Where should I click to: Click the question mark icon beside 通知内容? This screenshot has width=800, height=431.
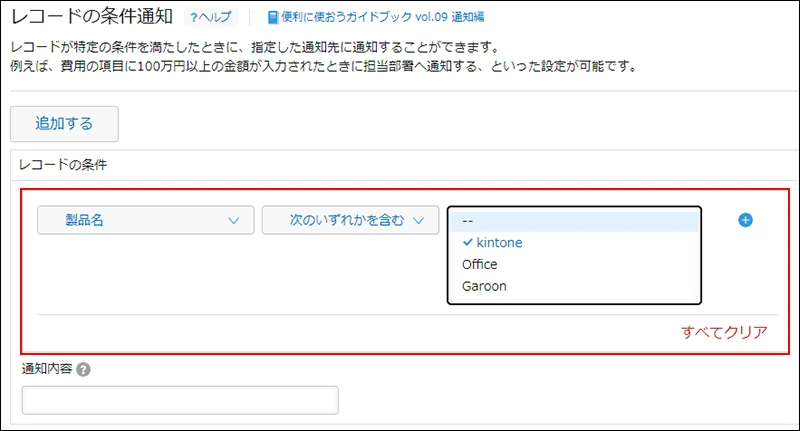tap(83, 369)
